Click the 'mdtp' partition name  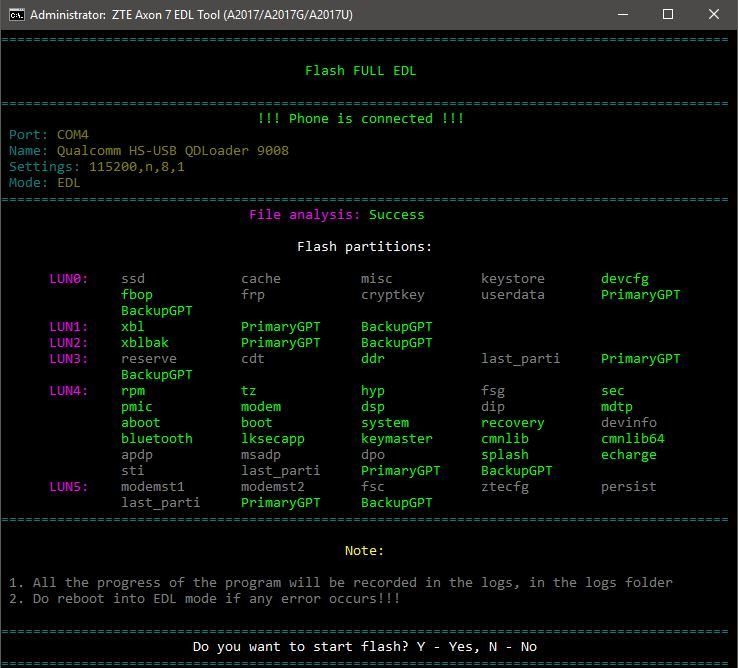coord(617,407)
